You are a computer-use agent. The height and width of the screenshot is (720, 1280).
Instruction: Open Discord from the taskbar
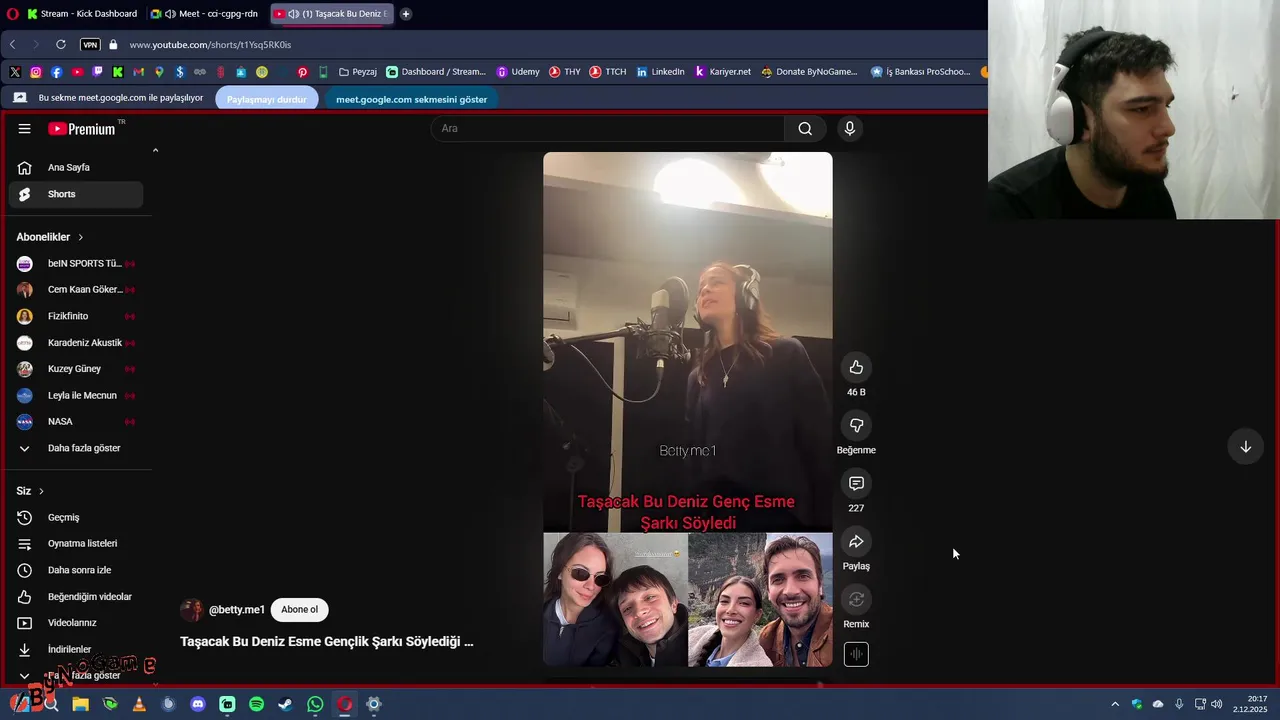point(198,704)
